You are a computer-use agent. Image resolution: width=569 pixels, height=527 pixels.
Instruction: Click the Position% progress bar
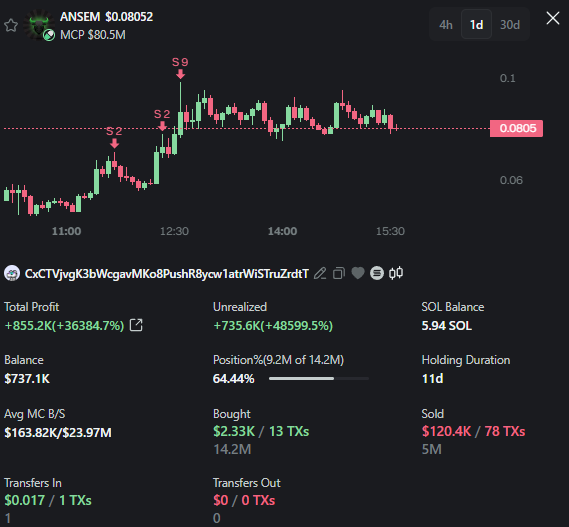(319, 379)
